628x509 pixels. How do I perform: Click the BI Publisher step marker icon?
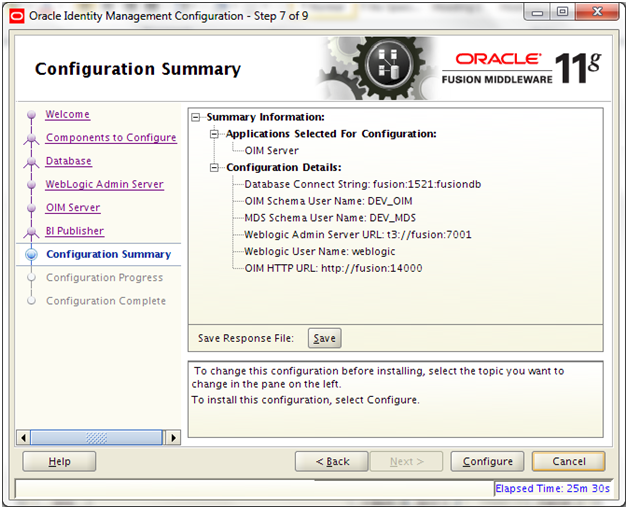click(31, 232)
